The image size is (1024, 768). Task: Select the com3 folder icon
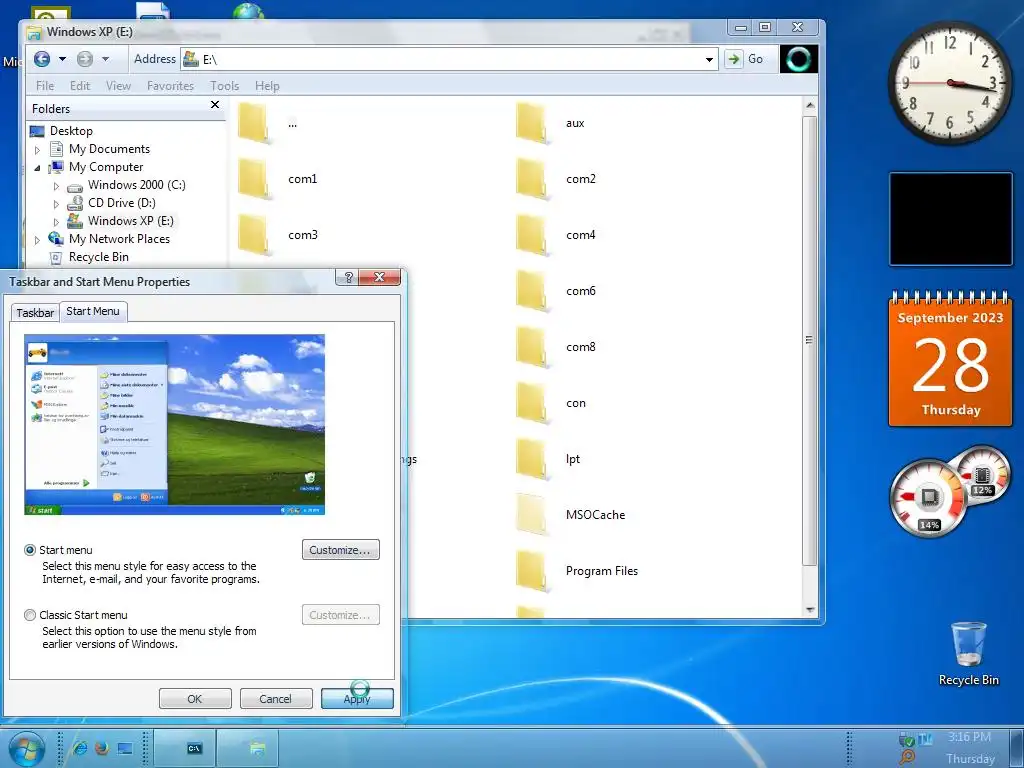254,234
